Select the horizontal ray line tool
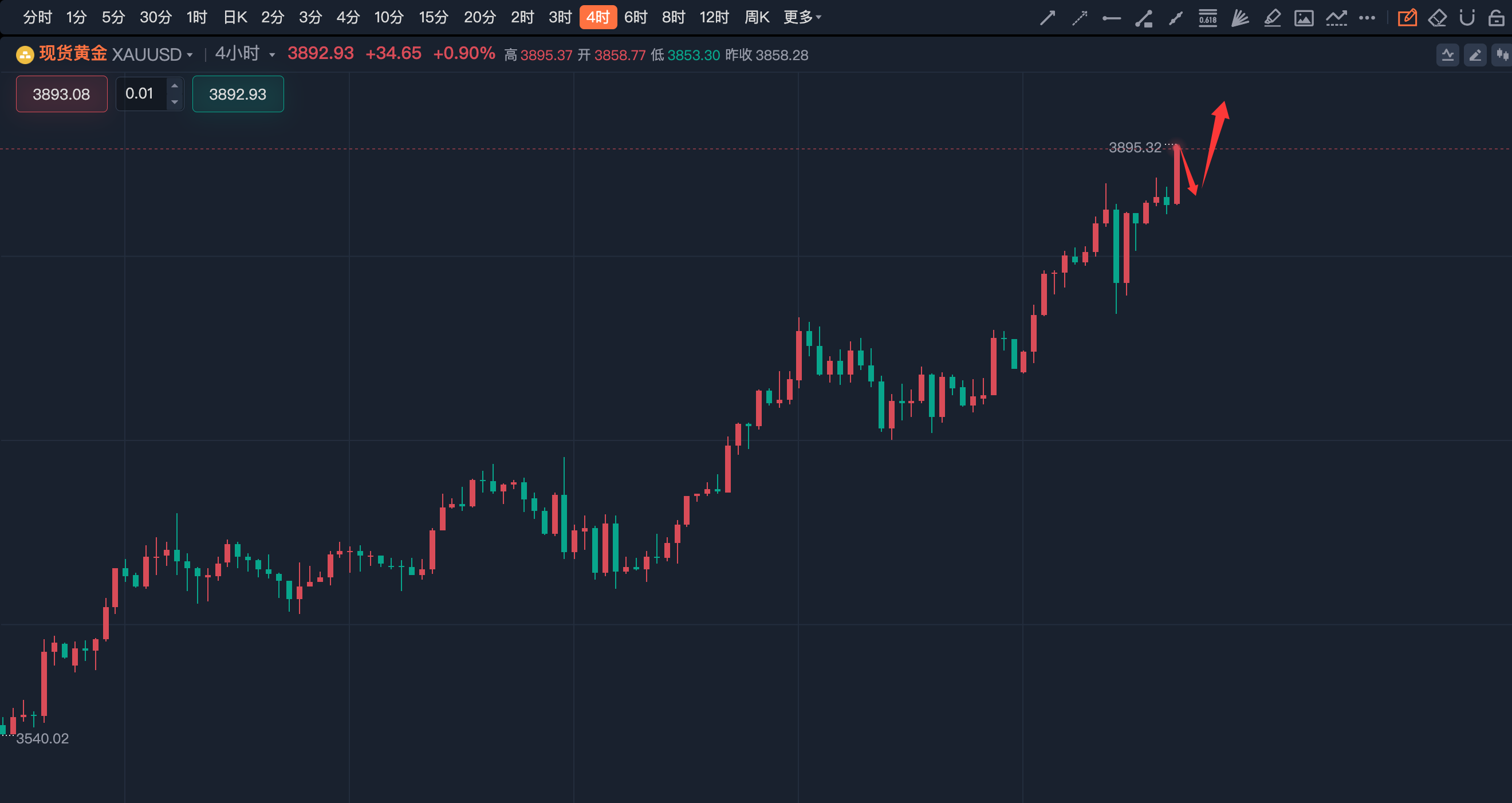 (x=1111, y=18)
